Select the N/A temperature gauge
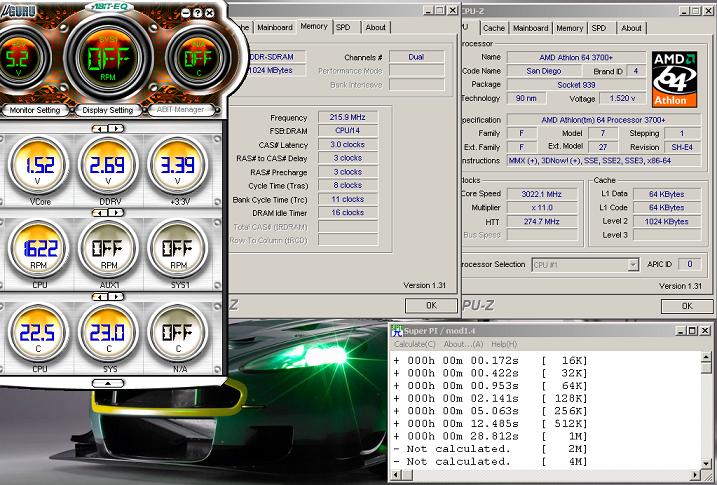 tap(177, 333)
